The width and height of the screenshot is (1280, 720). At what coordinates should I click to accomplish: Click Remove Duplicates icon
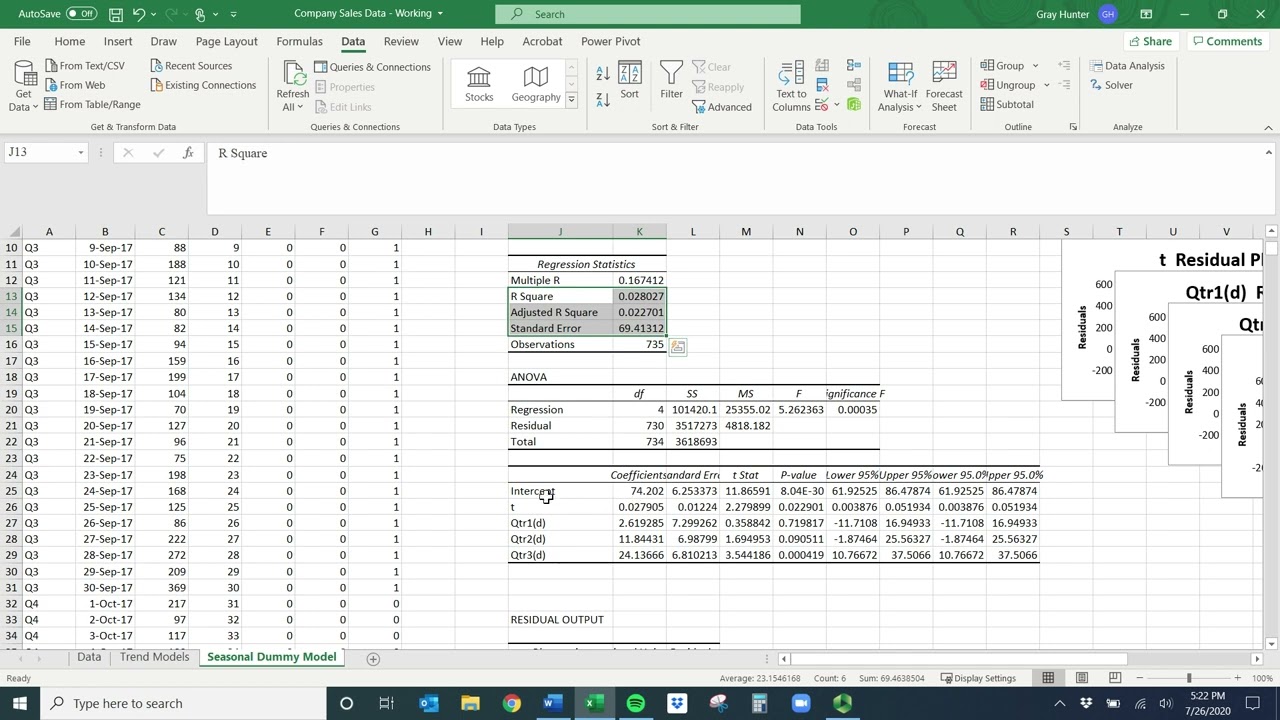[x=822, y=85]
